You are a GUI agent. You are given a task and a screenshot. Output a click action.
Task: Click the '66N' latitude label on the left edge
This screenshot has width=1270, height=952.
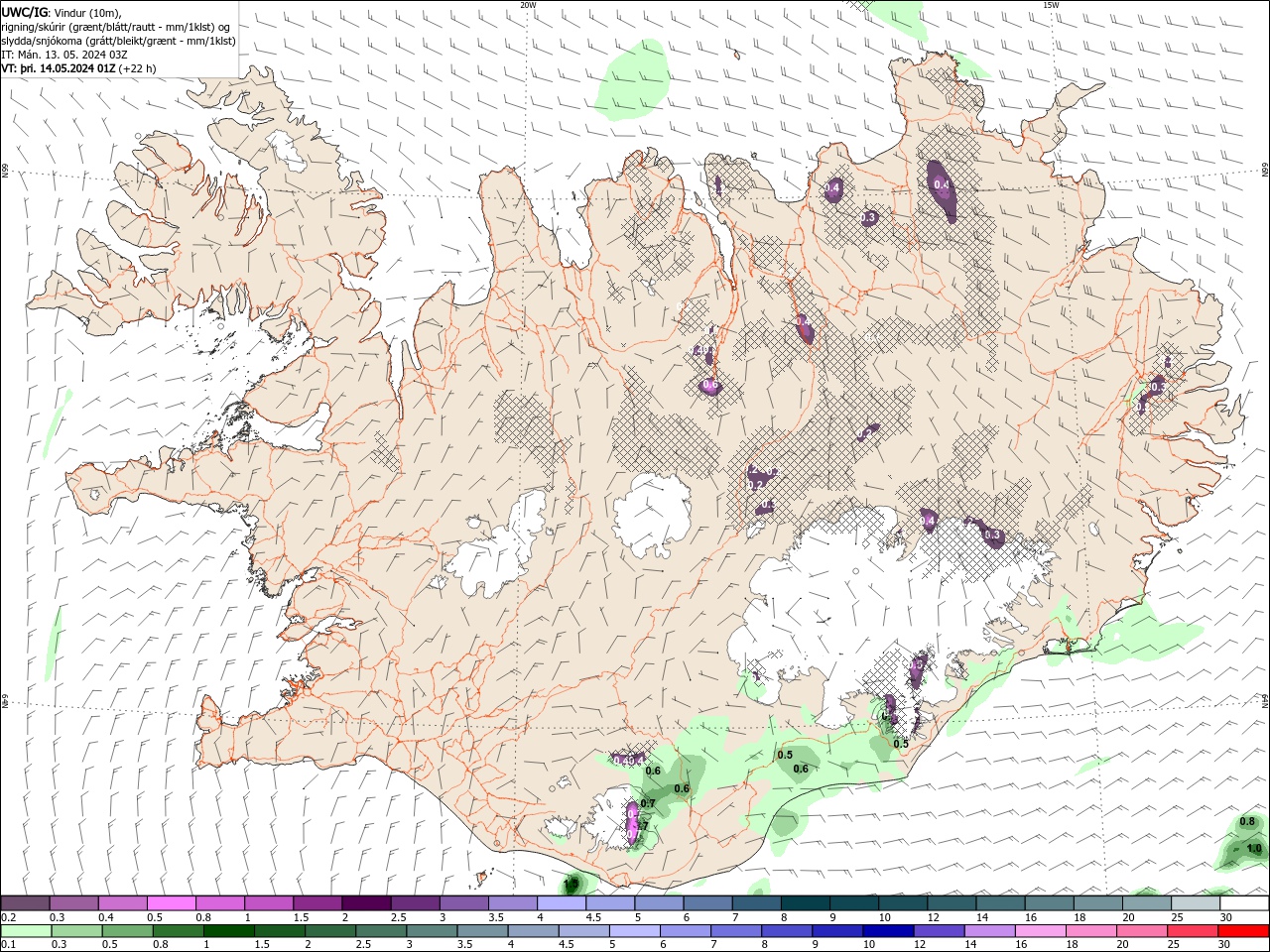point(5,172)
